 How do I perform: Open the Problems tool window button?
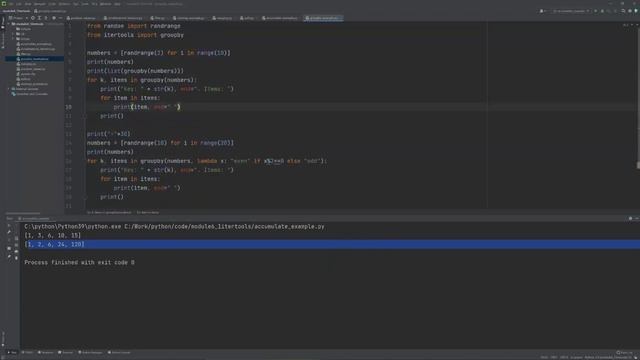point(46,352)
